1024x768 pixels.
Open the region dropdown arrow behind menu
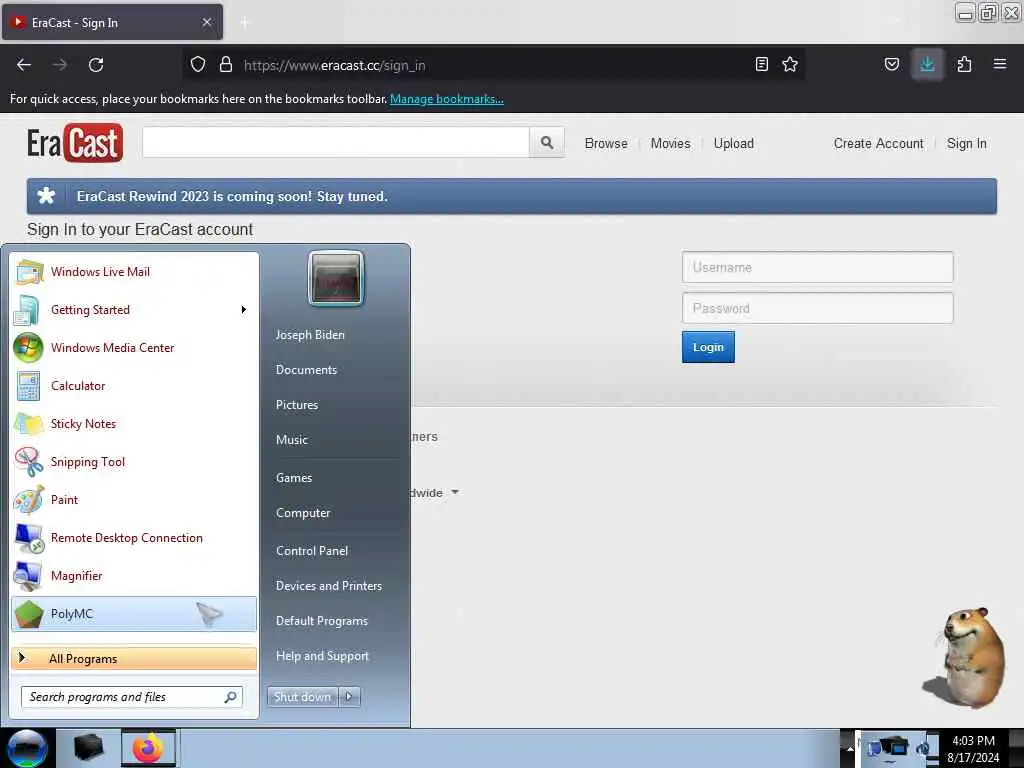(455, 492)
